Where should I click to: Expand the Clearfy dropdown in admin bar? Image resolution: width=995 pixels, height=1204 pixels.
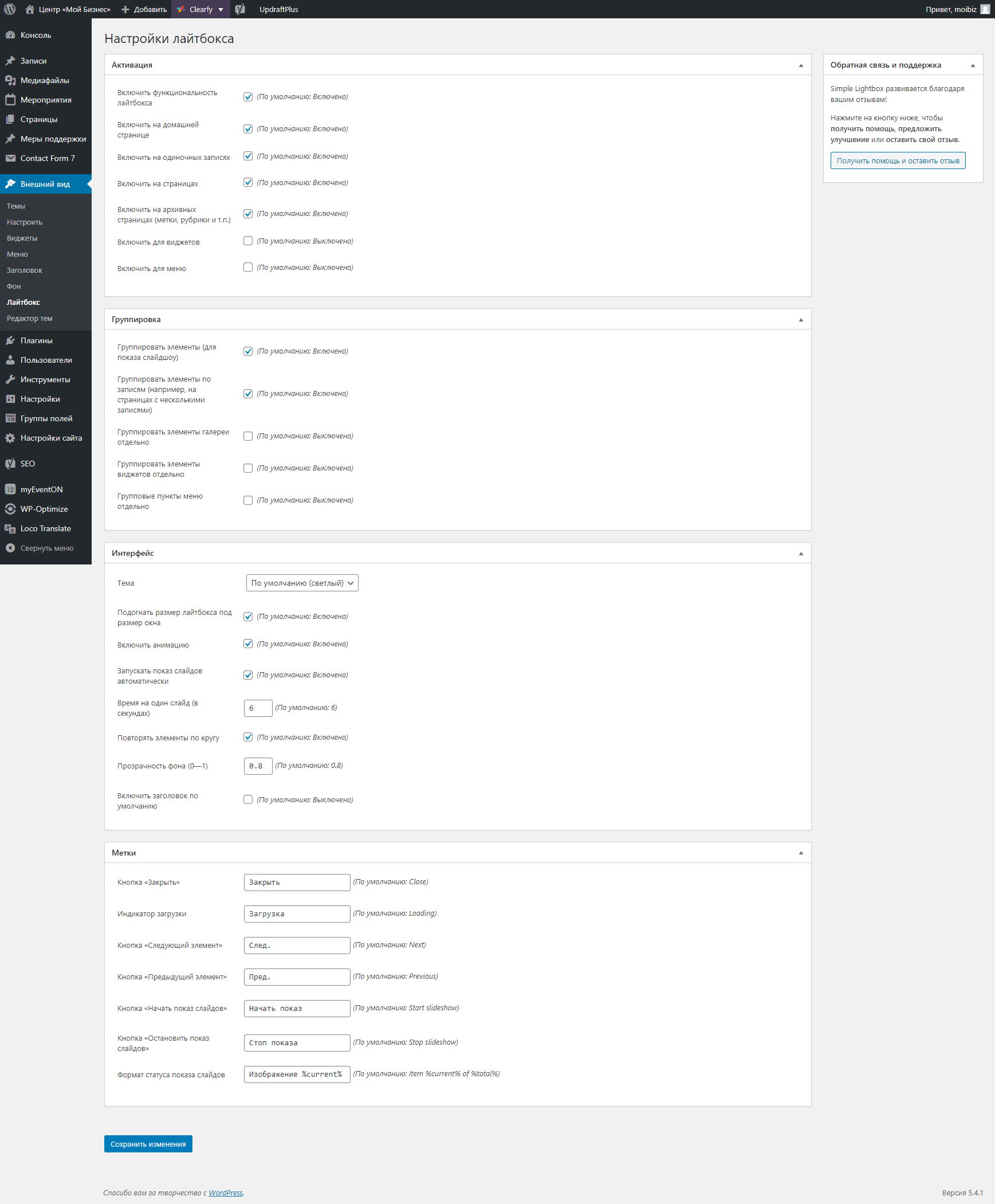click(x=220, y=9)
